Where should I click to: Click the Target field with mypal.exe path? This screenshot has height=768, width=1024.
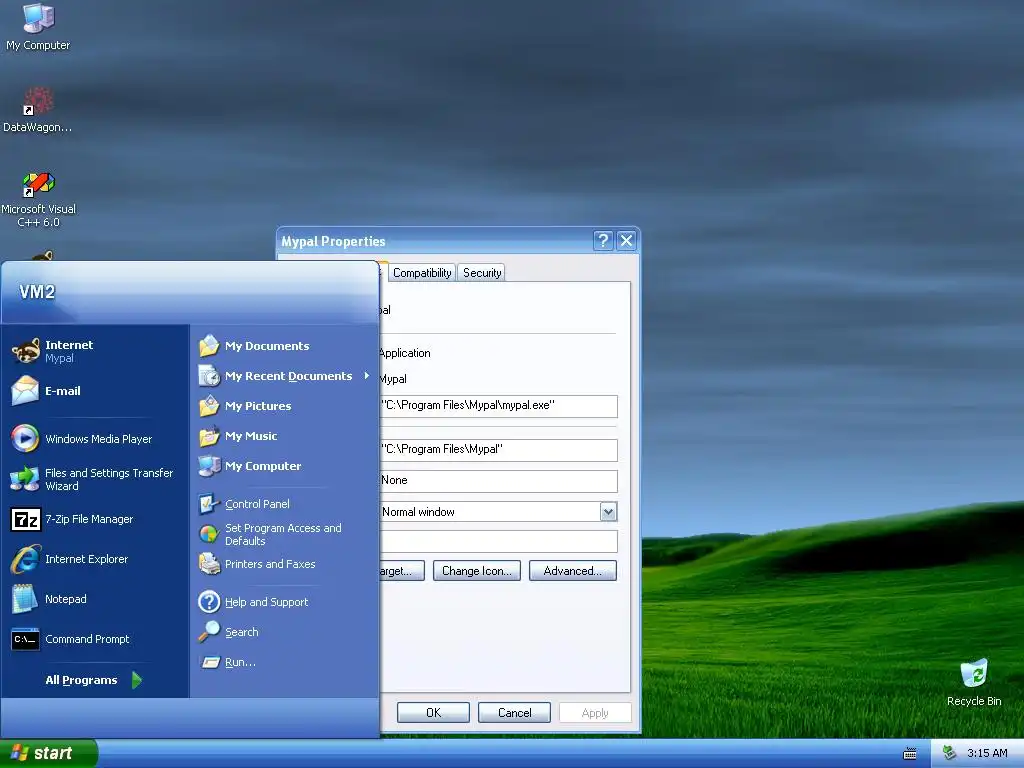click(x=498, y=406)
